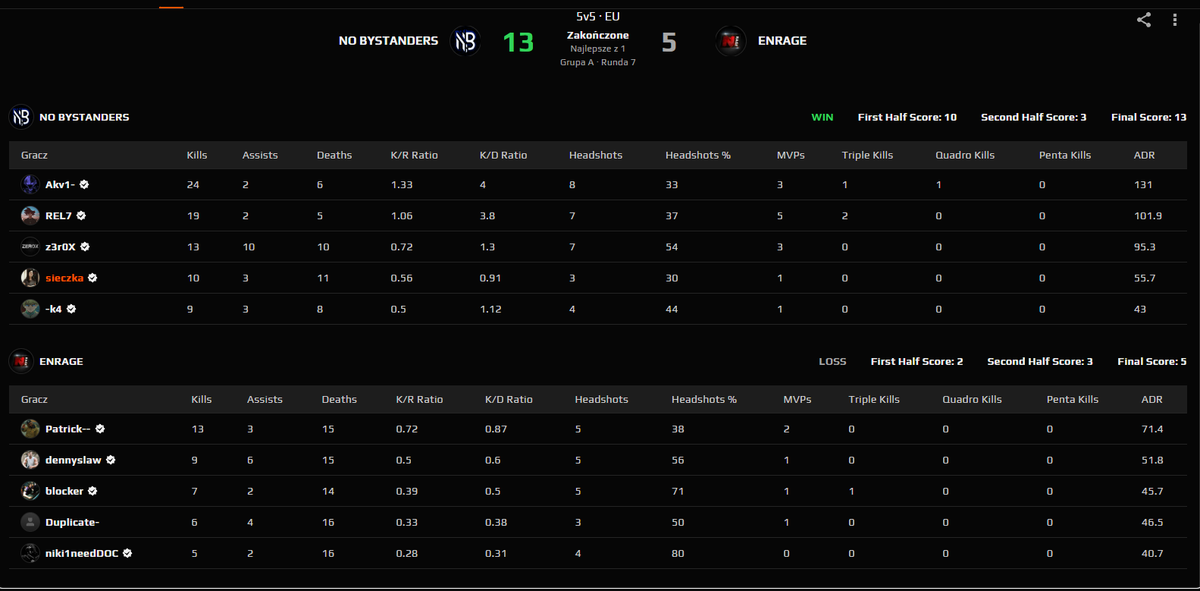Screen dimensions: 1200x591
Task: Click the Zakończone match status text
Action: pos(598,35)
